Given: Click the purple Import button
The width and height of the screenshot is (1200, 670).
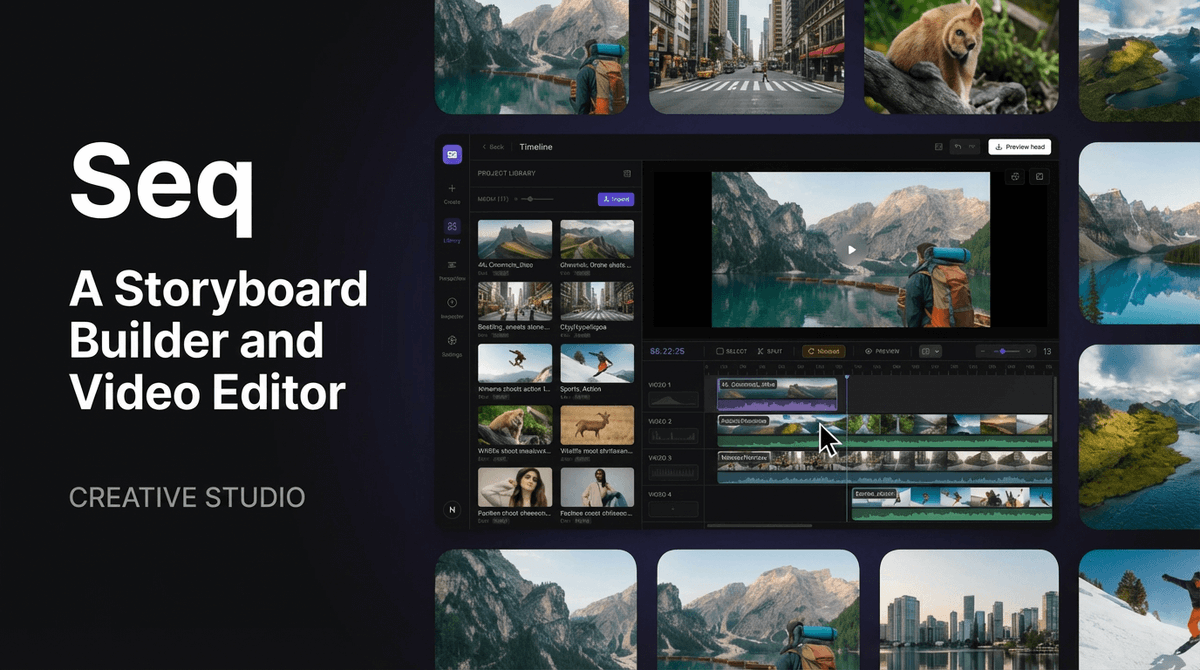Looking at the screenshot, I should coord(616,199).
